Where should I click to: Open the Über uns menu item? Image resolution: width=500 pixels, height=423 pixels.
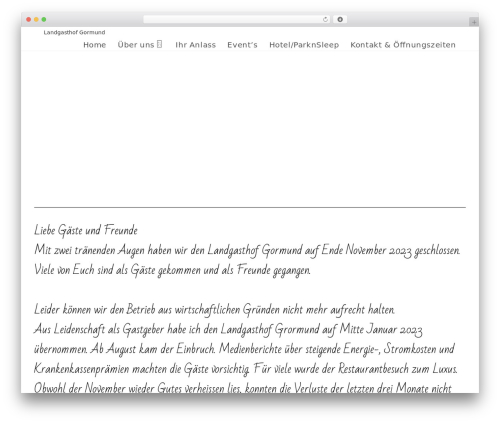136,45
